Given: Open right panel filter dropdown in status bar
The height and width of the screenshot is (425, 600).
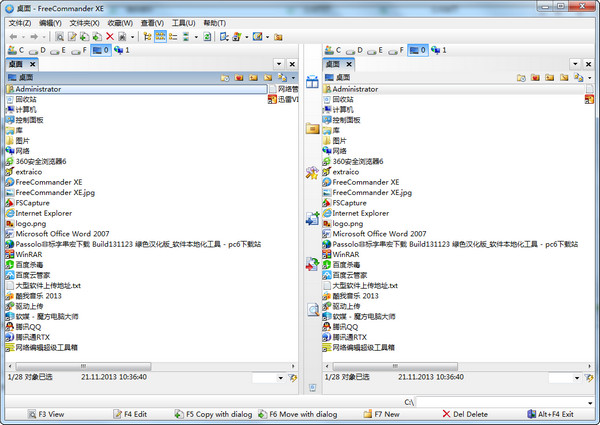Looking at the screenshot, I should point(577,378).
